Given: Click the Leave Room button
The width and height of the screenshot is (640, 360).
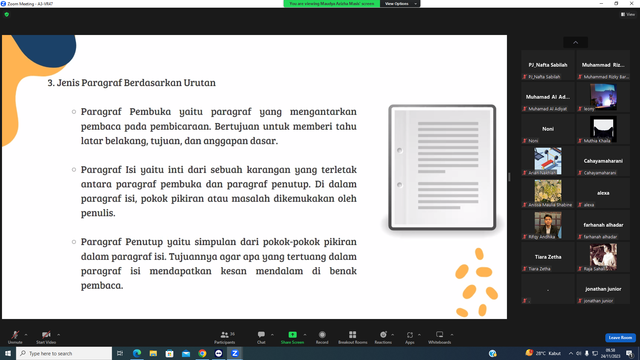Looking at the screenshot, I should (620, 338).
